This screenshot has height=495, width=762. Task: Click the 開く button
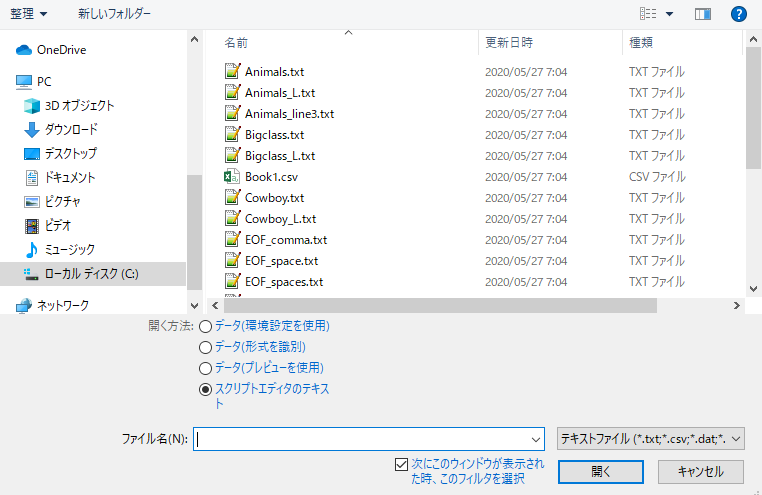(601, 472)
